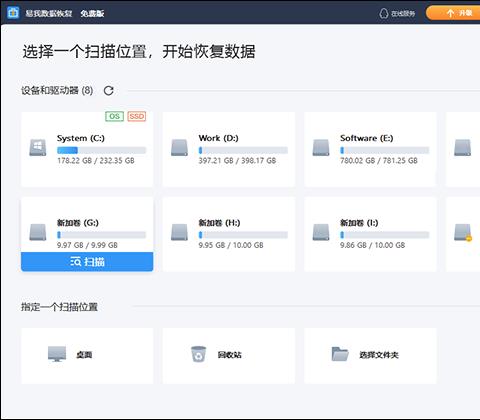Click the "9.95 GB / 10.00 GB" text
The height and width of the screenshot is (420, 480).
(x=231, y=245)
